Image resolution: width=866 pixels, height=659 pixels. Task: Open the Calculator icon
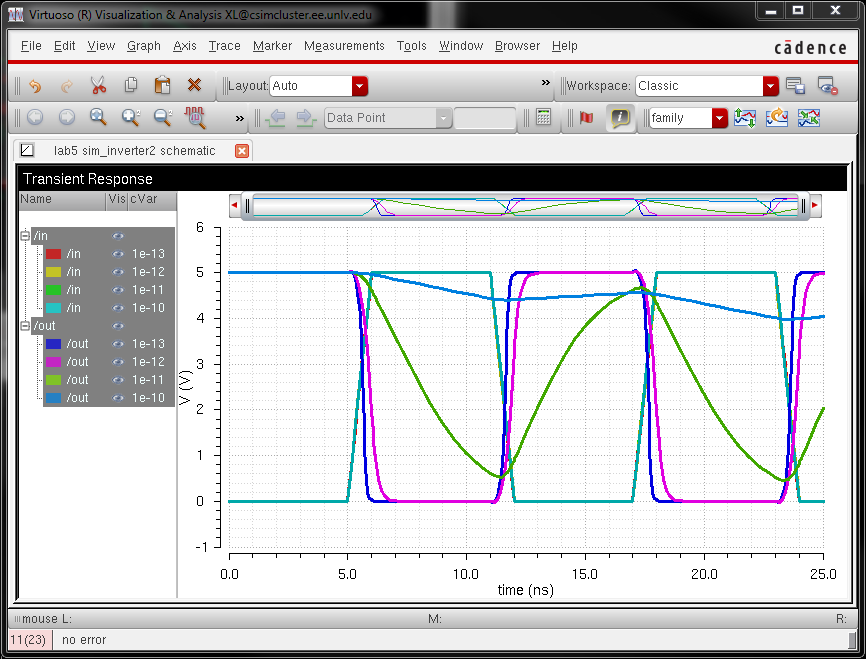click(x=543, y=118)
